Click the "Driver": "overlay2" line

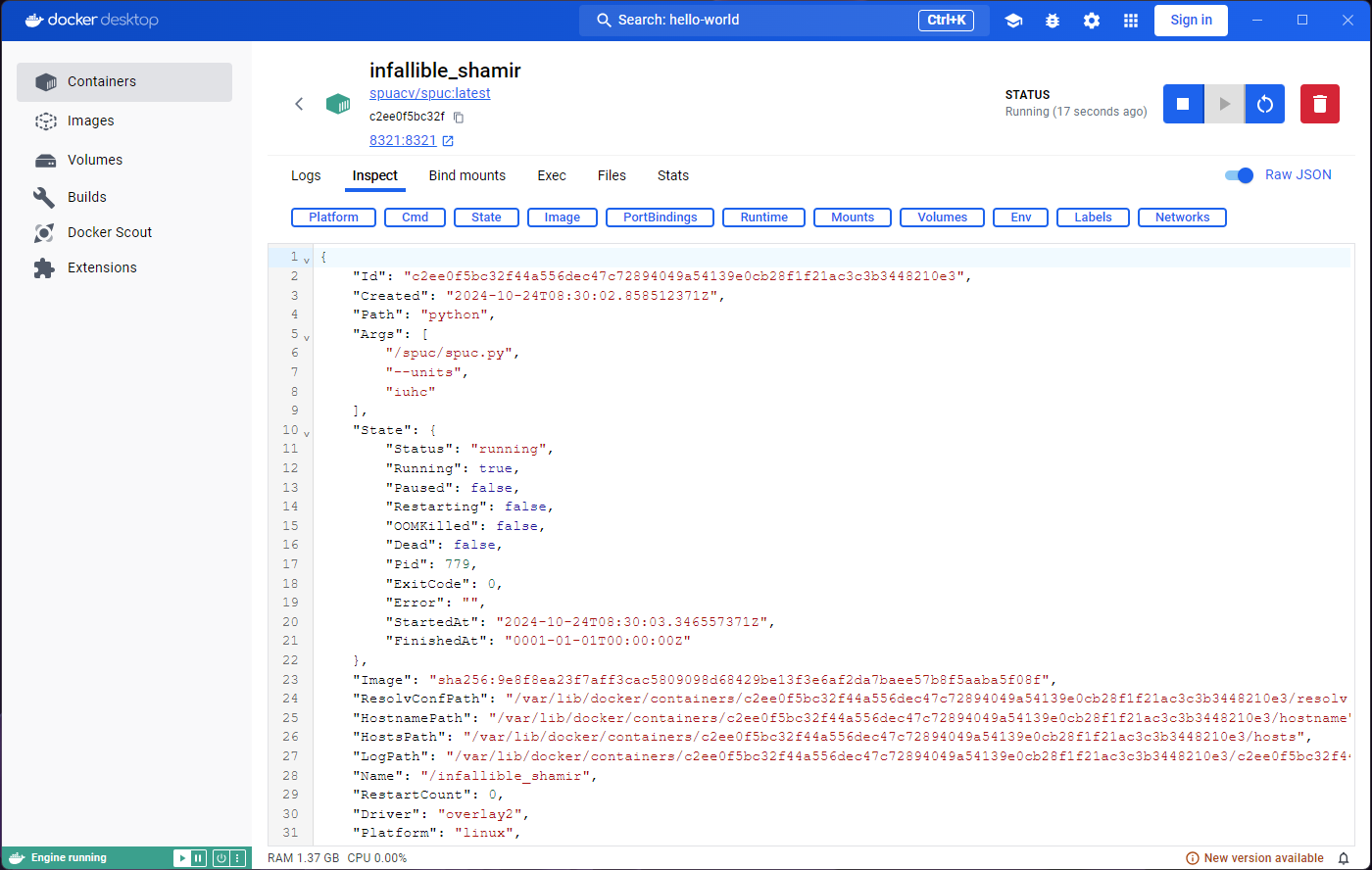tap(441, 814)
